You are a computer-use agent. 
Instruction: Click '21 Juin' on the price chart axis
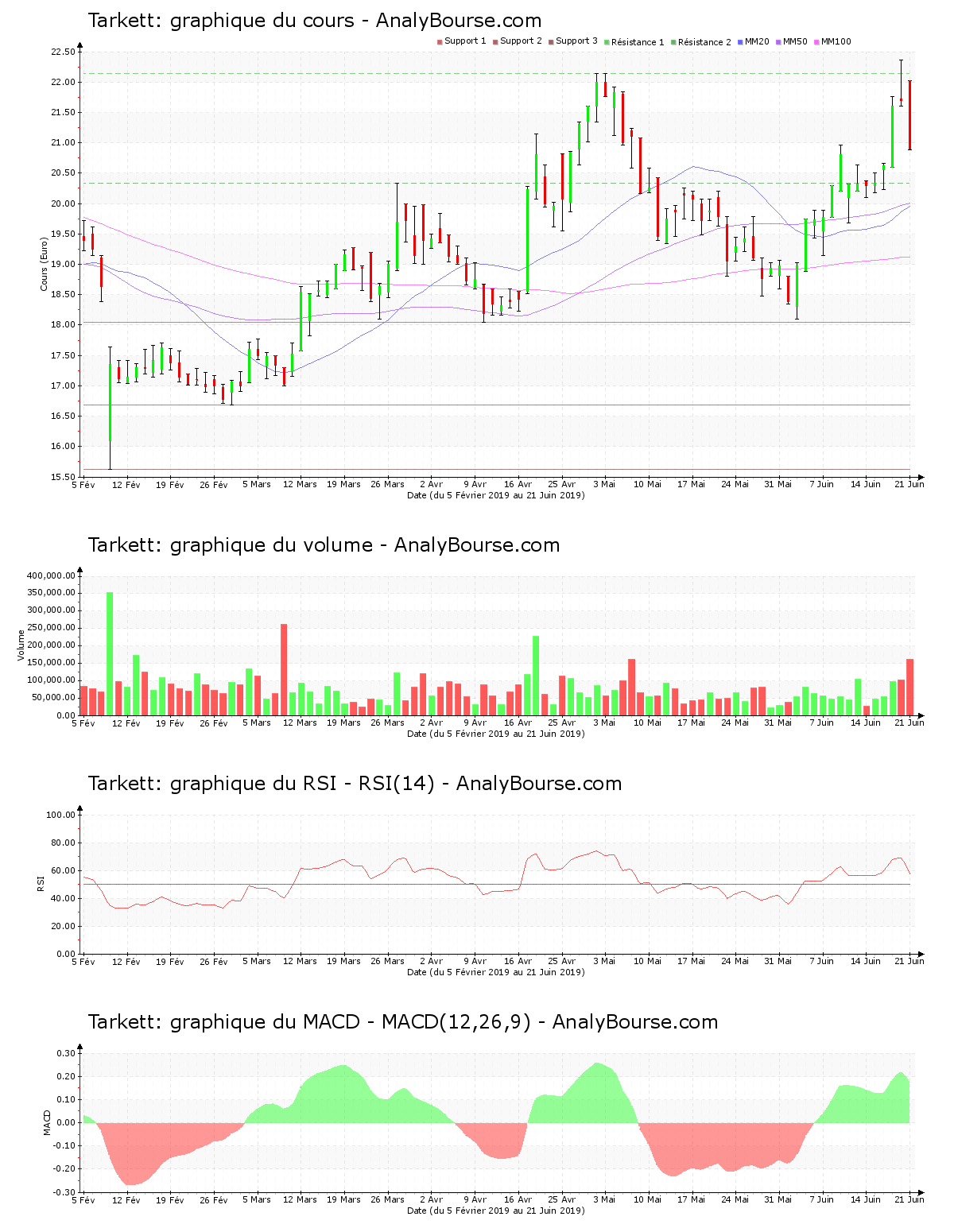909,484
